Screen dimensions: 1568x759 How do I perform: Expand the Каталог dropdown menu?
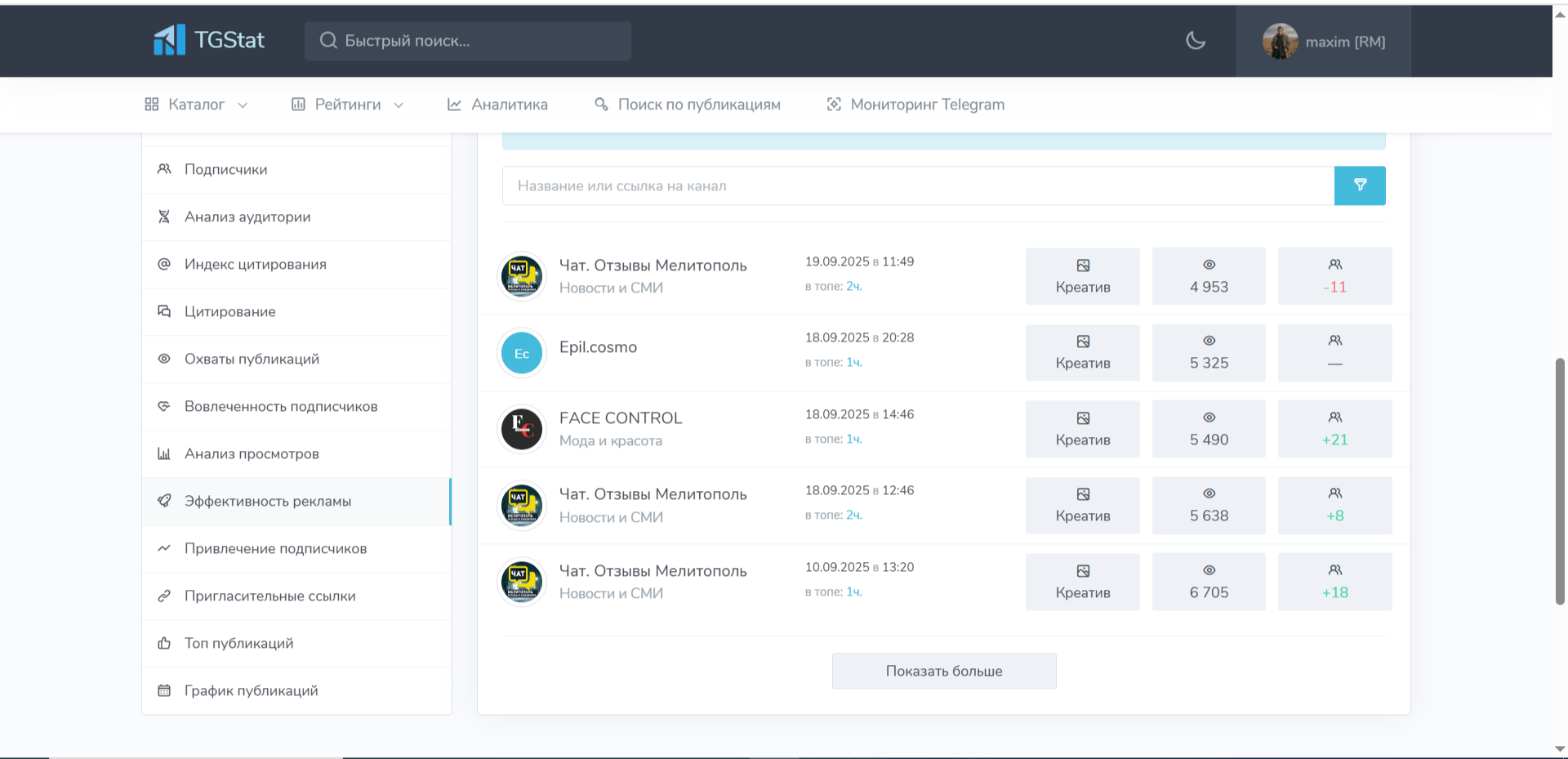coord(196,105)
